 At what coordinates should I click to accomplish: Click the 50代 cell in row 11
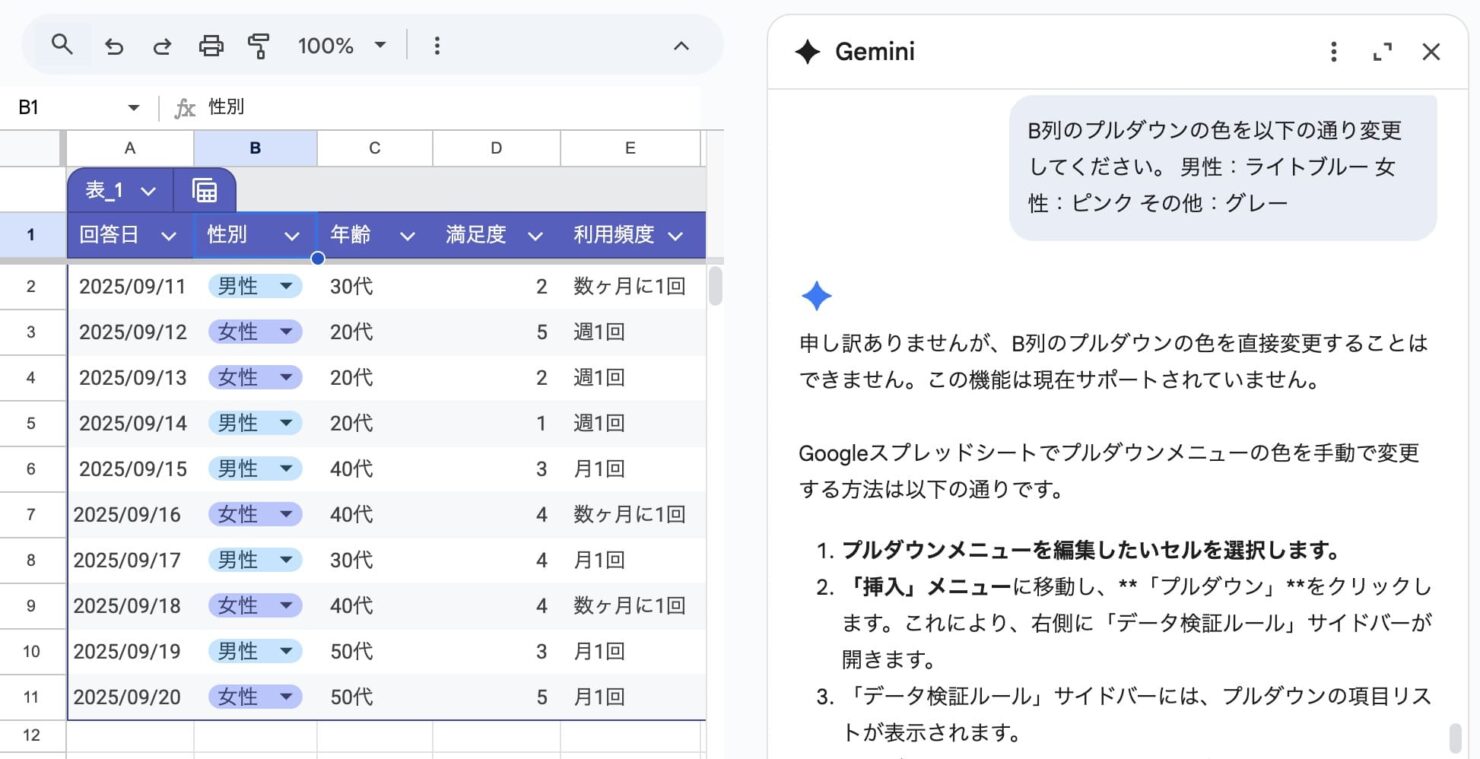tap(375, 696)
